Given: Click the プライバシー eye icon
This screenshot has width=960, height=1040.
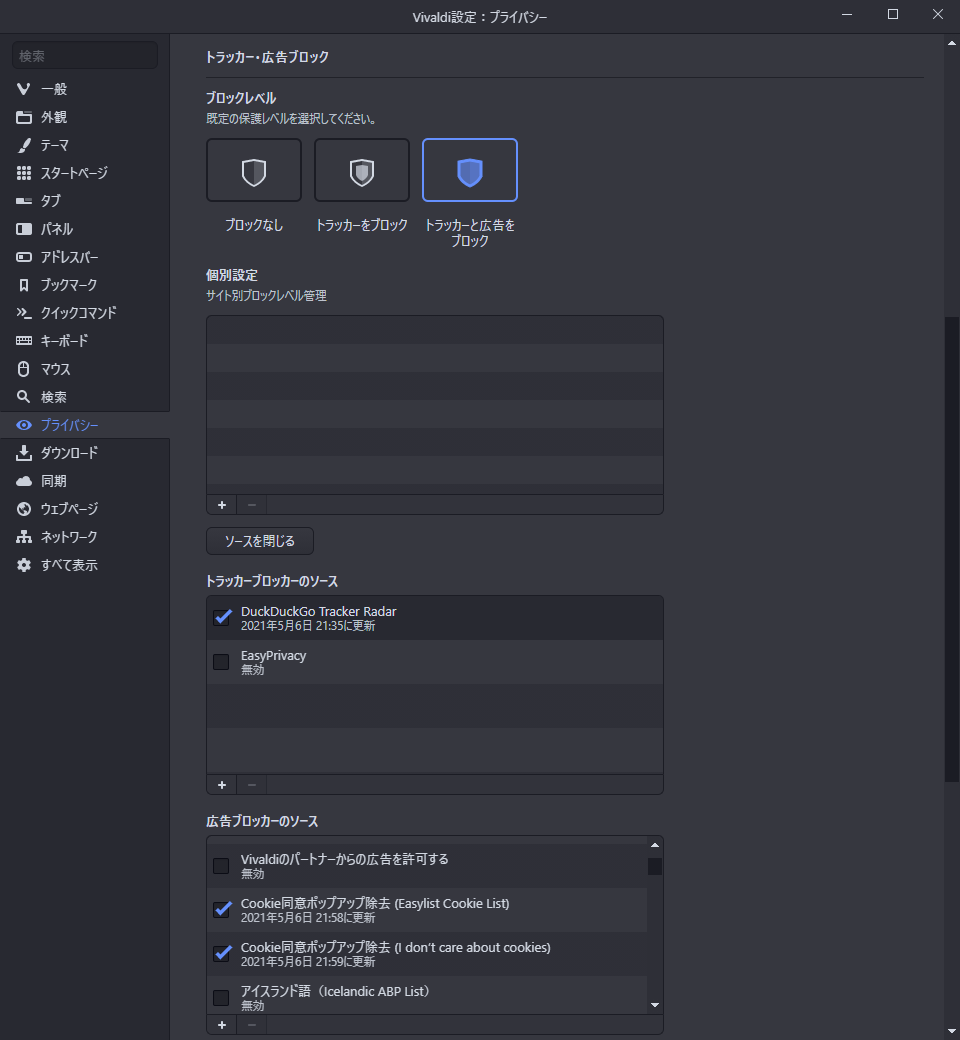Looking at the screenshot, I should (x=24, y=425).
